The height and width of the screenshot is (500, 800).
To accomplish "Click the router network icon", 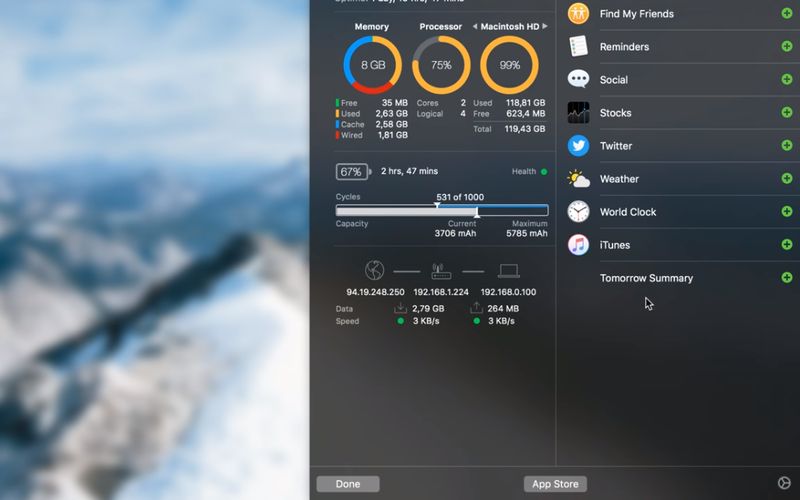I will [x=441, y=271].
